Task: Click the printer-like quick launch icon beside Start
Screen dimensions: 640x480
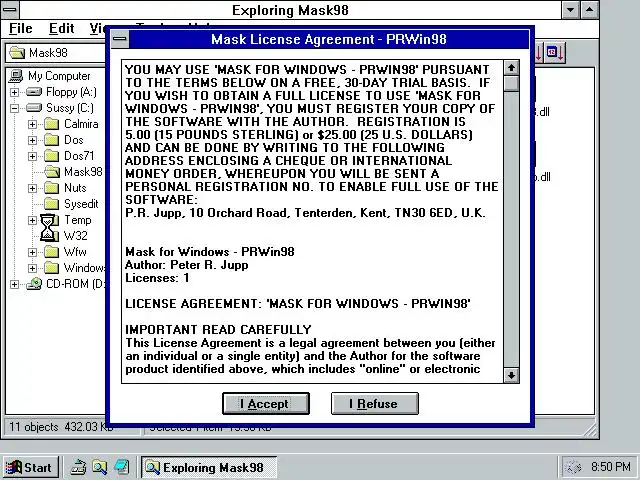Action: [x=78, y=467]
